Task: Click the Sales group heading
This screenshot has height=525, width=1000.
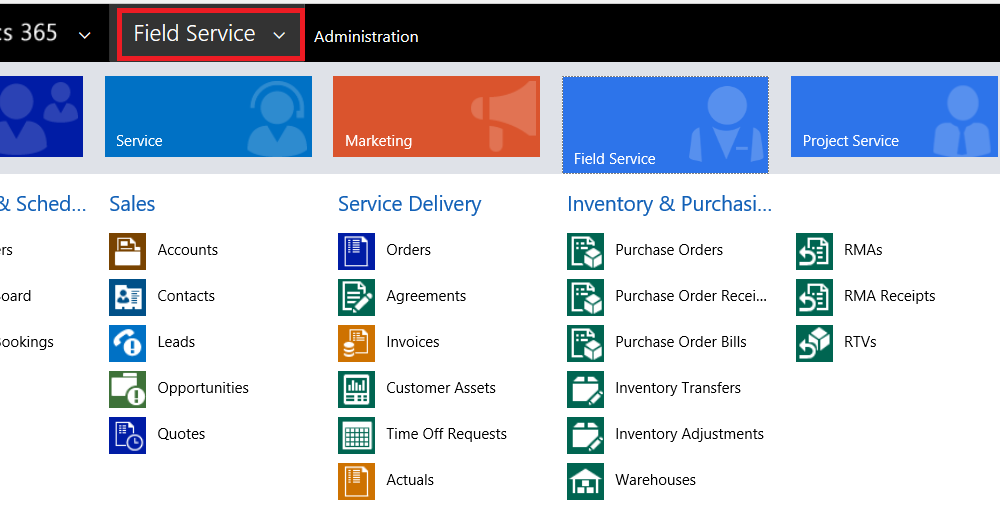Action: point(132,204)
